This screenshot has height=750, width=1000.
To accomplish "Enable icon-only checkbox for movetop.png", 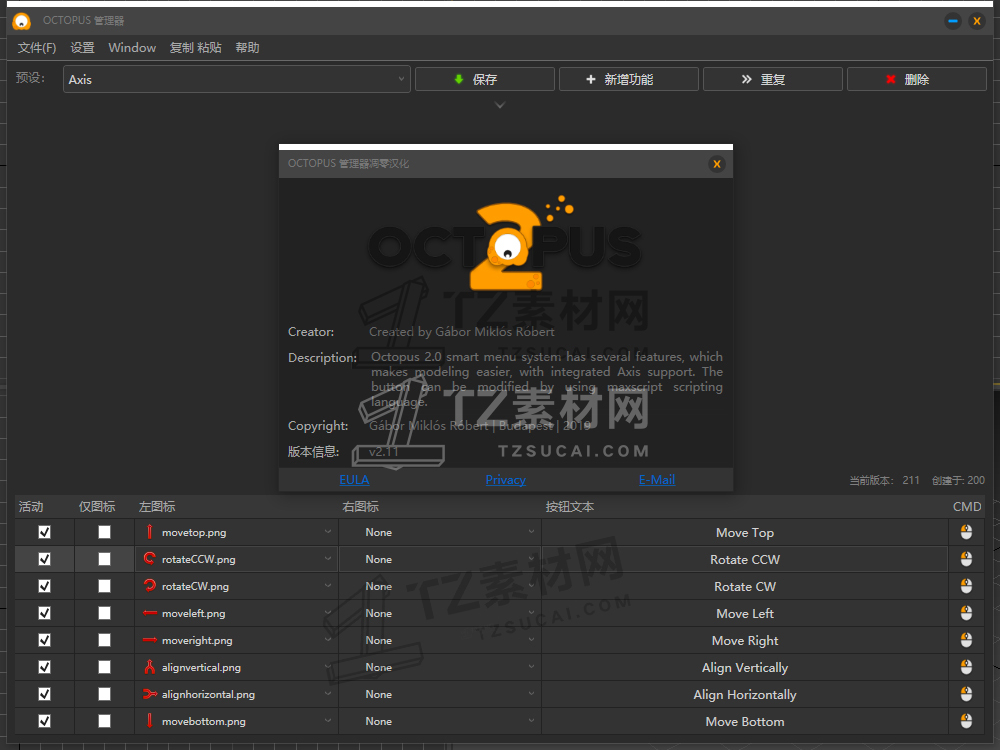I will pos(105,532).
